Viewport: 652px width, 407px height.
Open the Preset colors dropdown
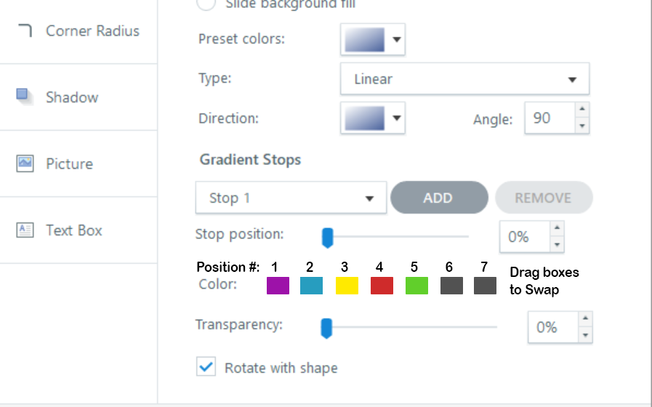[x=373, y=40]
